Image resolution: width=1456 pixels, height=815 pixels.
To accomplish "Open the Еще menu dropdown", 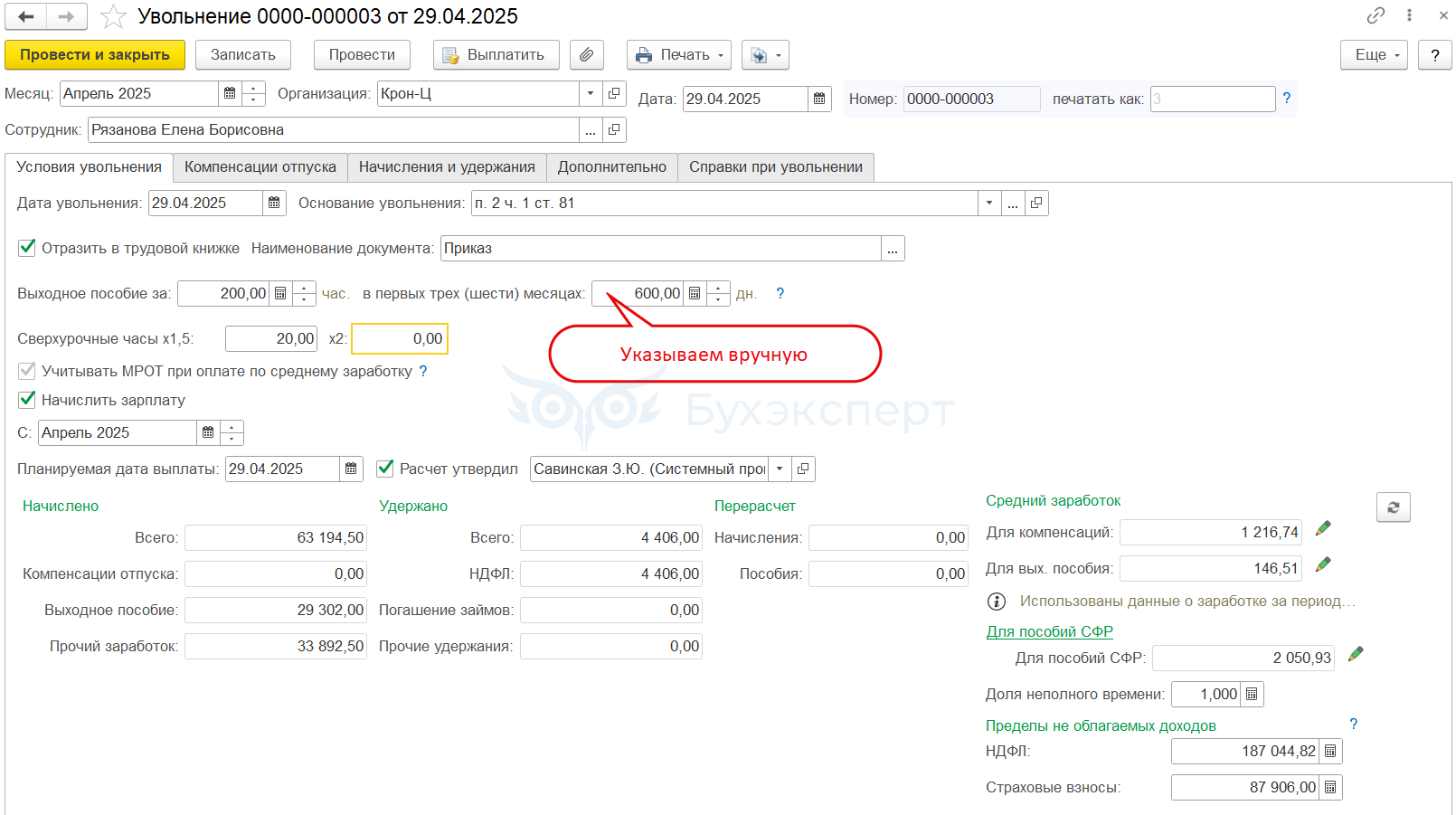I will (x=1374, y=55).
